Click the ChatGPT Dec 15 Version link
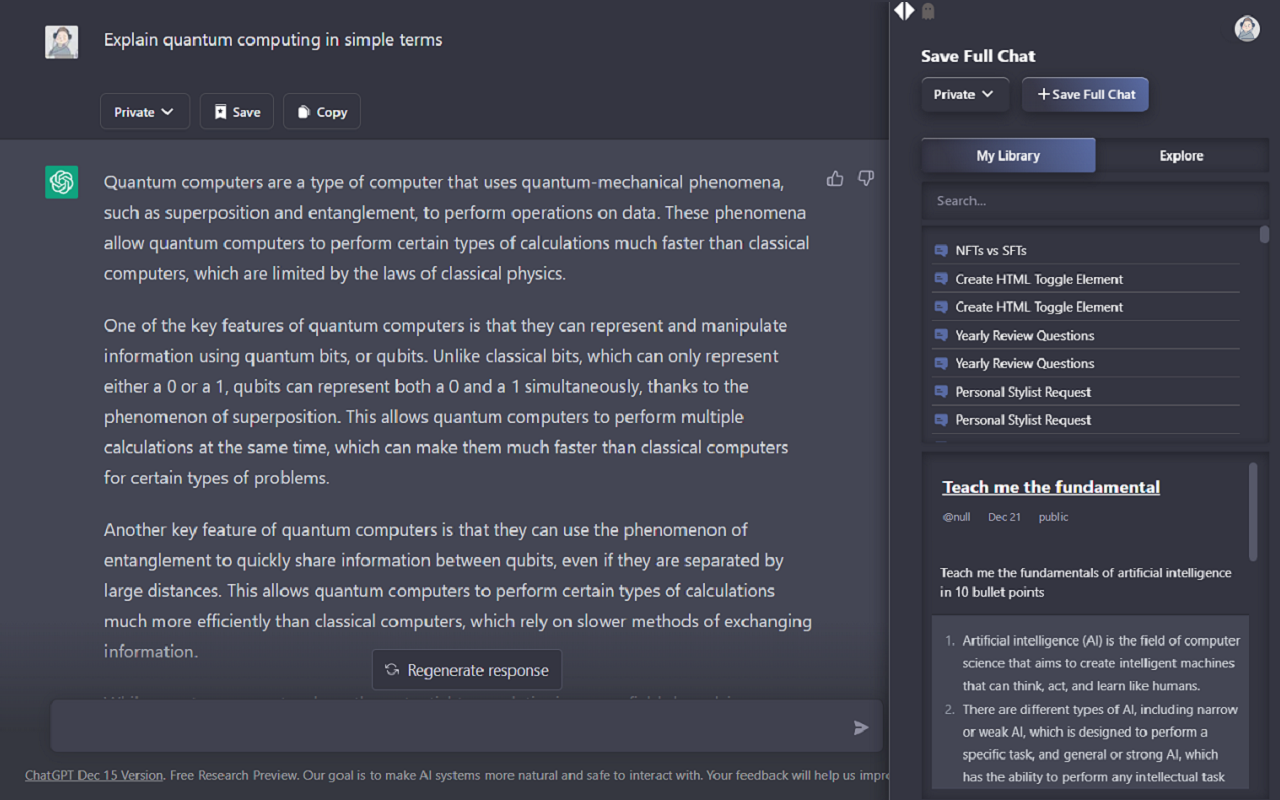Image resolution: width=1280 pixels, height=800 pixels. point(94,775)
